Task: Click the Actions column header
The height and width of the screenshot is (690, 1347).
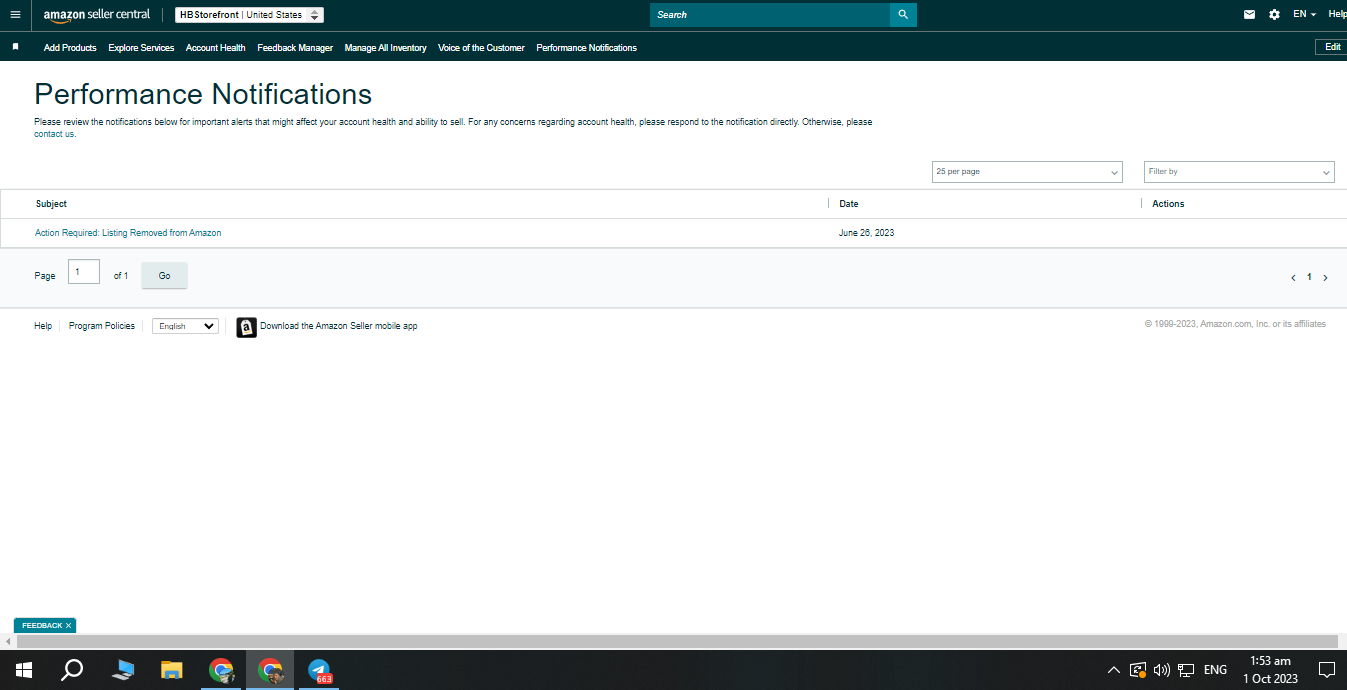Action: pyautogui.click(x=1168, y=204)
